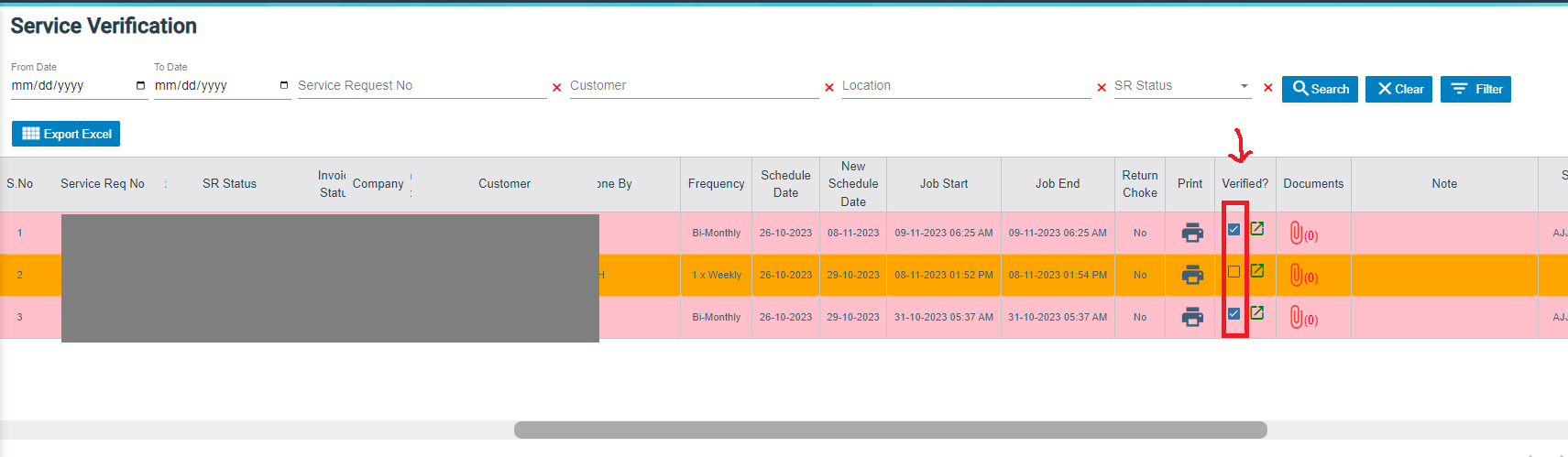Click the Search button
Image resolution: width=1568 pixels, height=457 pixels.
click(x=1320, y=89)
